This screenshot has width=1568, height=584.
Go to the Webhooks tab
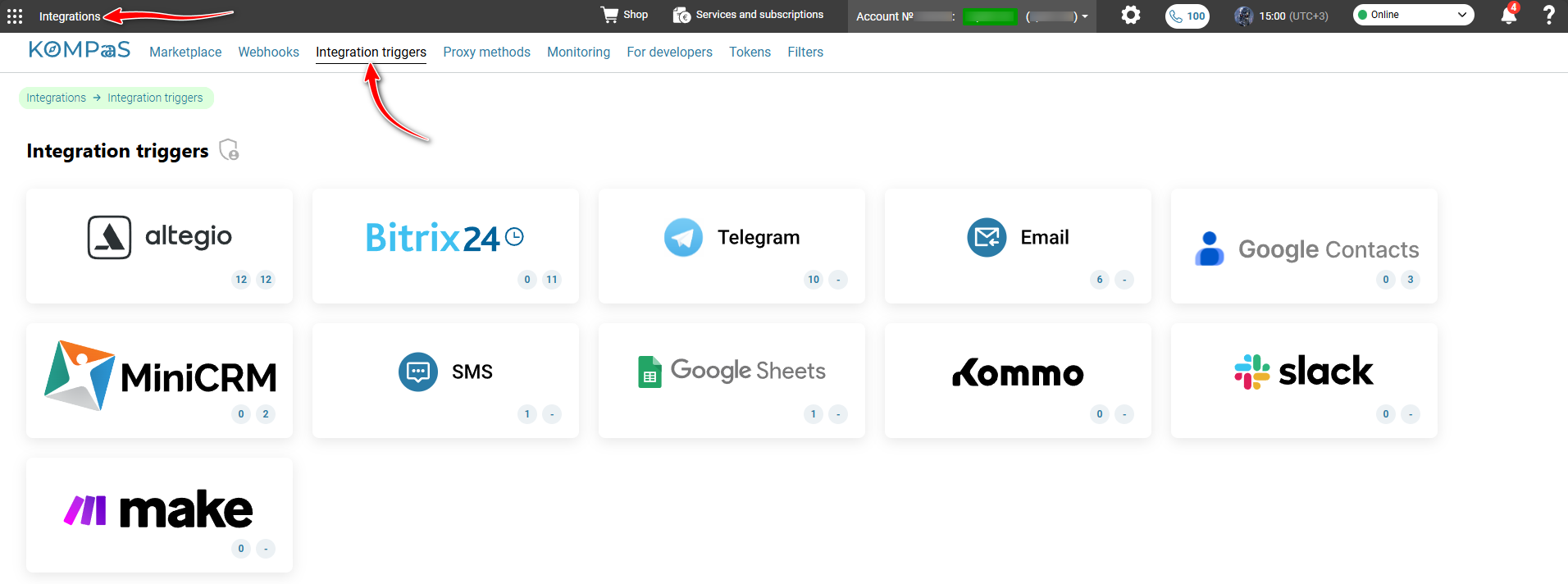tap(268, 52)
